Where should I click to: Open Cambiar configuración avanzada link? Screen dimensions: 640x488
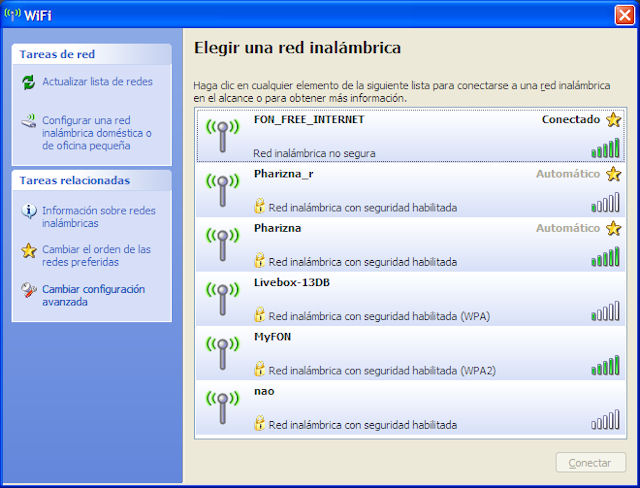point(93,295)
